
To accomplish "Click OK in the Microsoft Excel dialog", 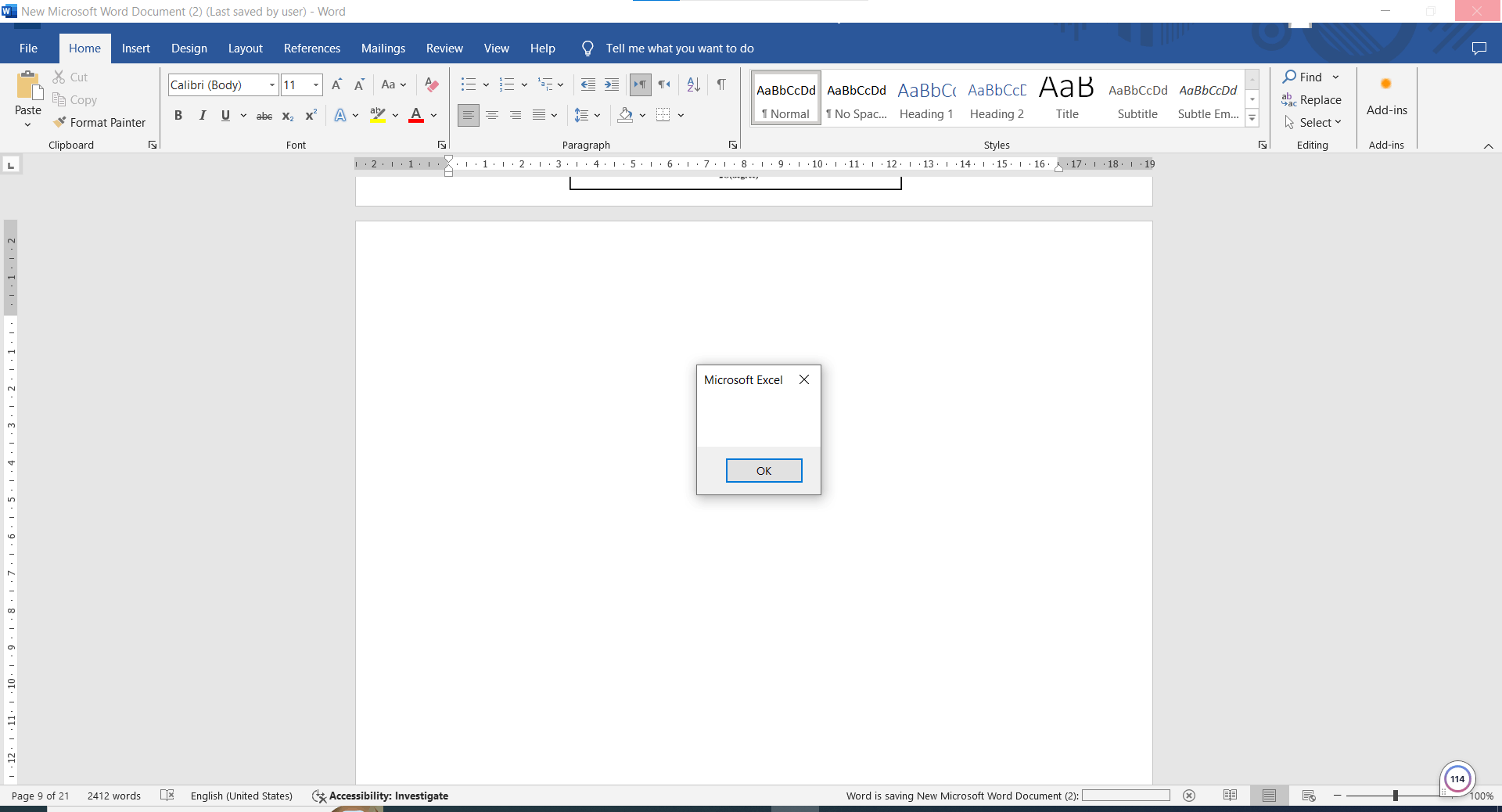I will tap(764, 471).
